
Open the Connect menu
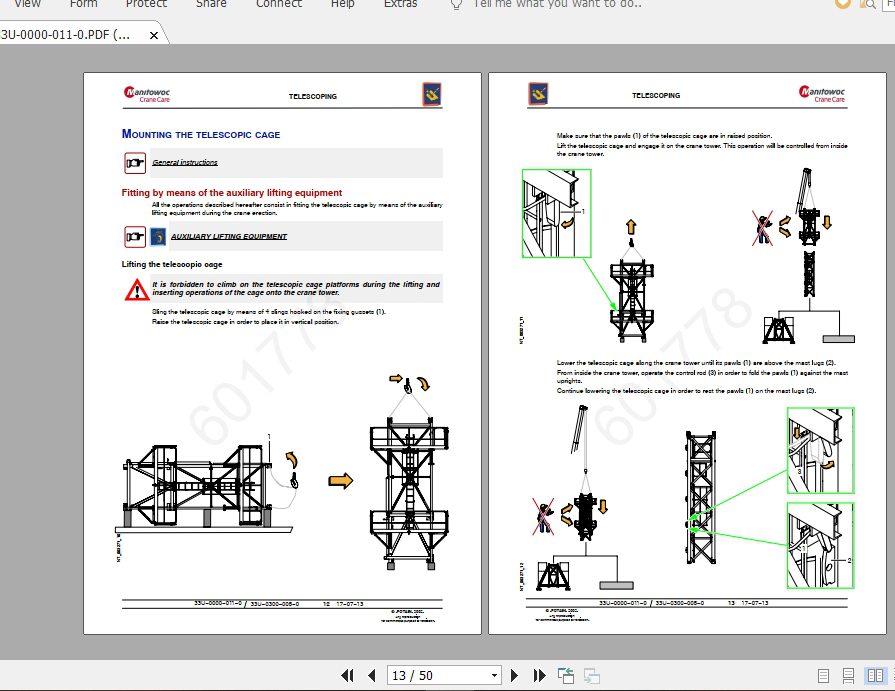click(x=278, y=5)
